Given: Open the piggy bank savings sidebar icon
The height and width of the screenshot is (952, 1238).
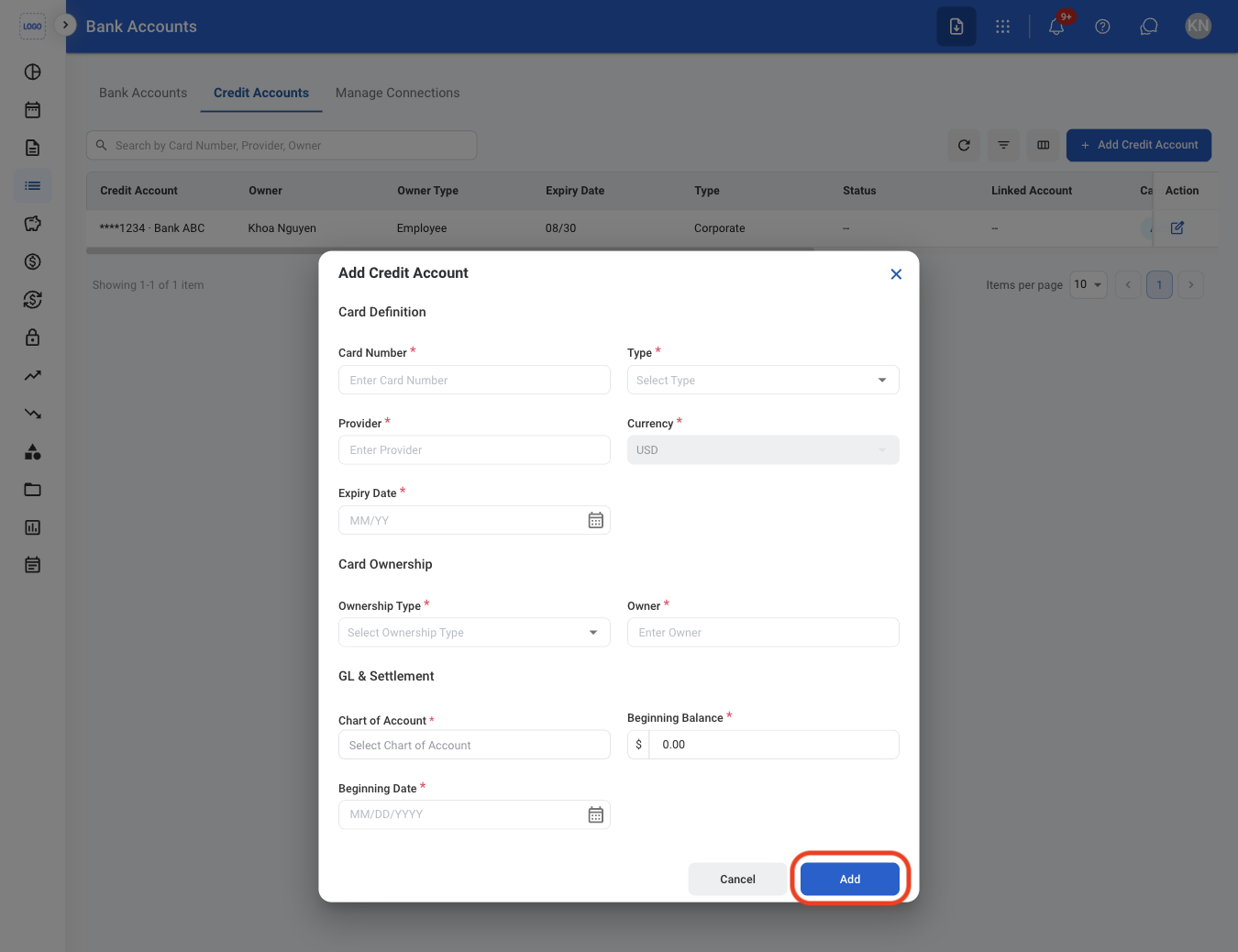Looking at the screenshot, I should click(x=32, y=224).
